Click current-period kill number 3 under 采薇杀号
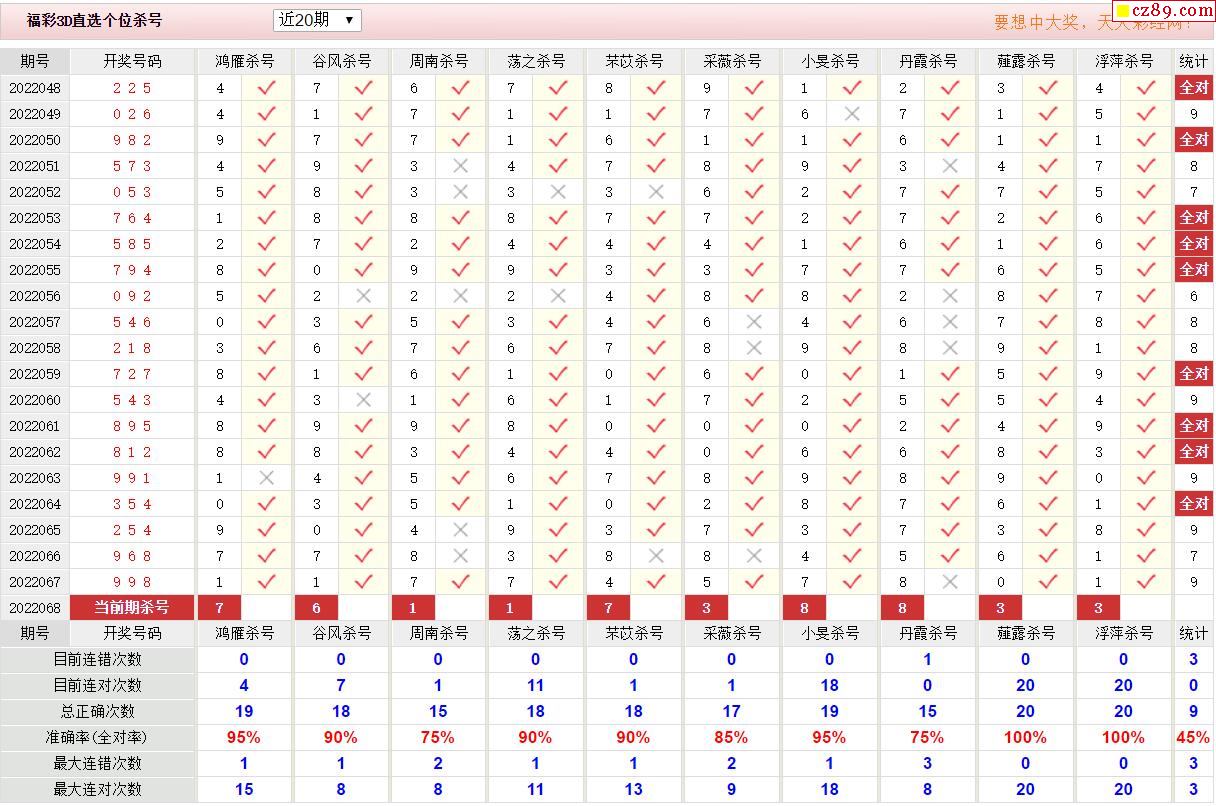1216x806 pixels. coord(707,608)
